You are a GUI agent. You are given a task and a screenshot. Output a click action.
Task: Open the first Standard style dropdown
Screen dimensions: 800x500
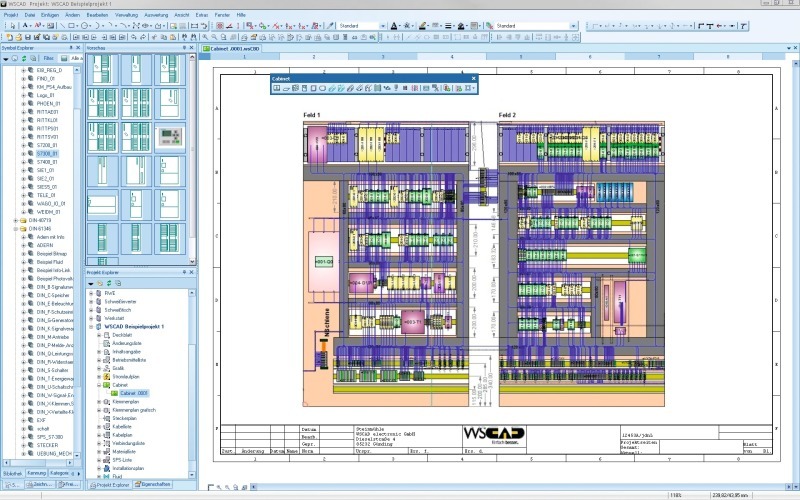pos(382,26)
